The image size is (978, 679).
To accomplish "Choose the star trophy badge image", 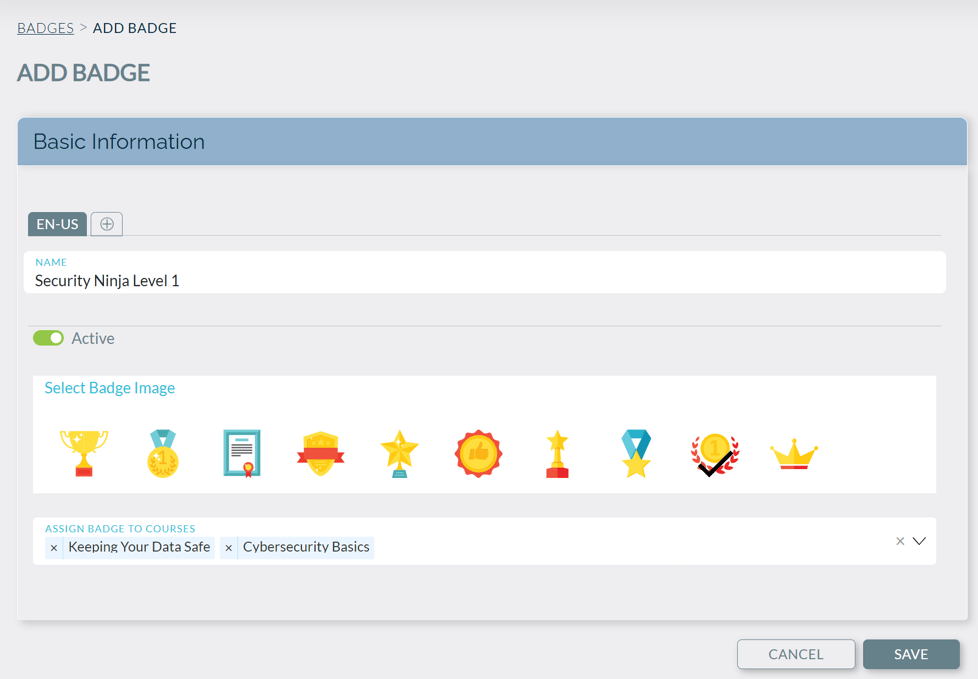I will coord(557,452).
